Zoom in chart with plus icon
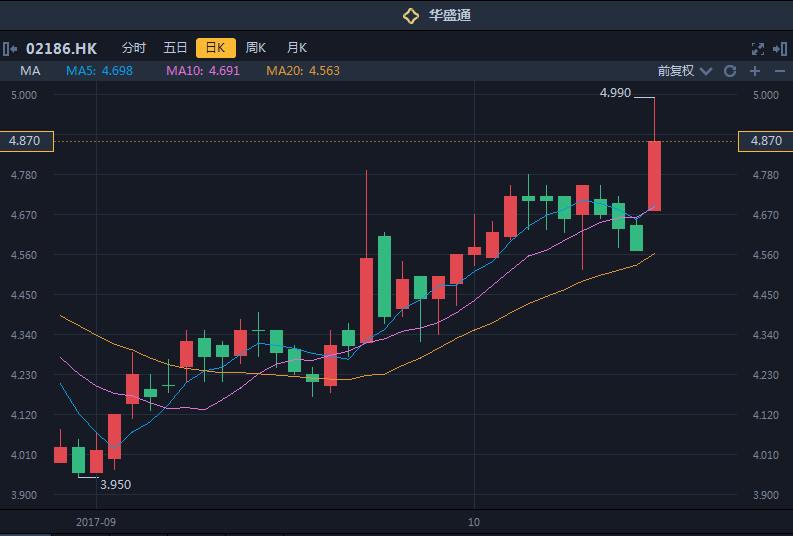 coord(754,71)
